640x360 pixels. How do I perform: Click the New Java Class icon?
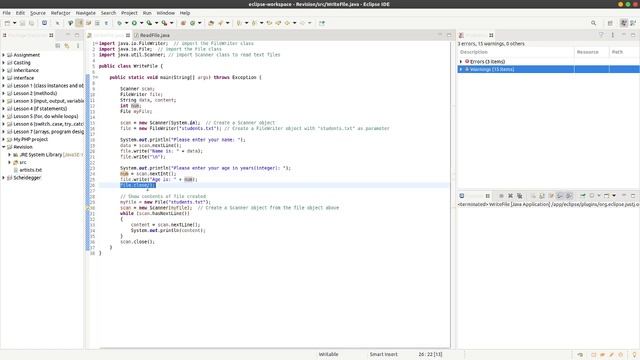193,23
